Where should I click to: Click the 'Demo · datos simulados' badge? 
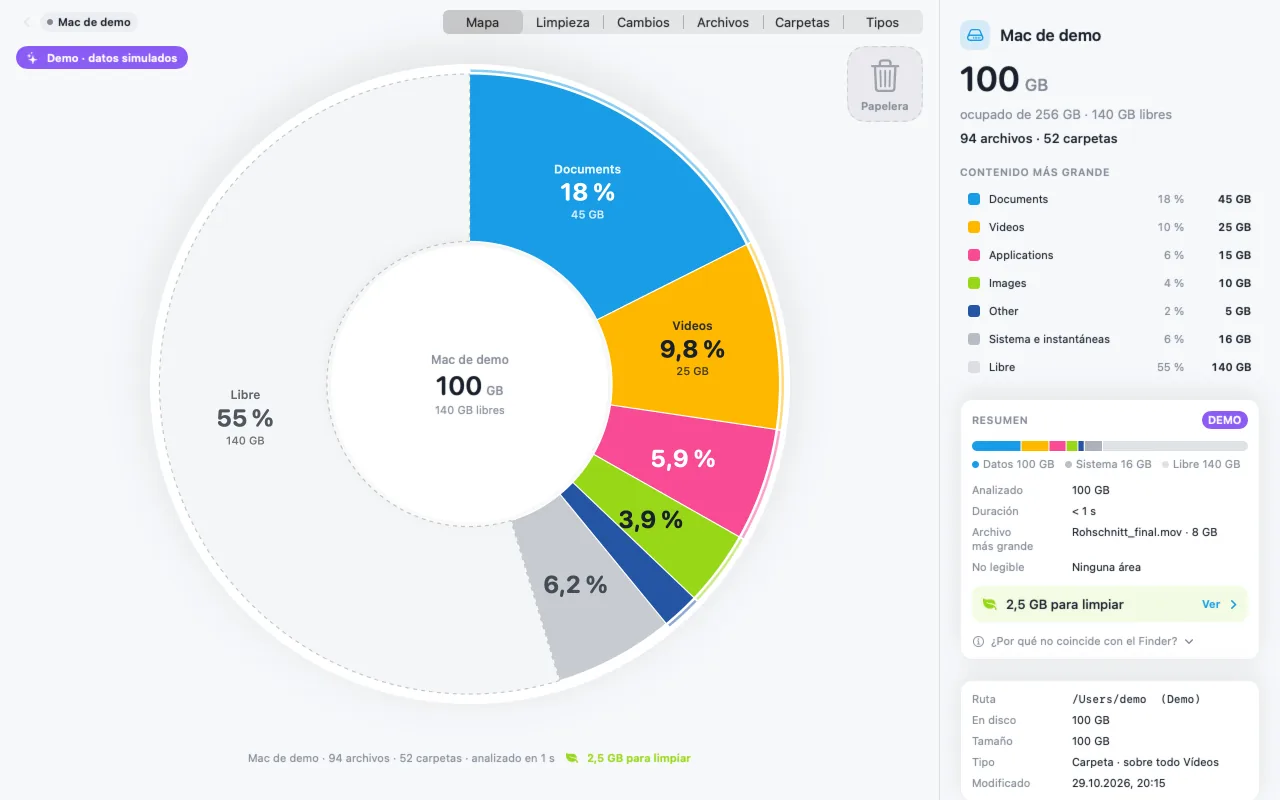click(x=102, y=58)
